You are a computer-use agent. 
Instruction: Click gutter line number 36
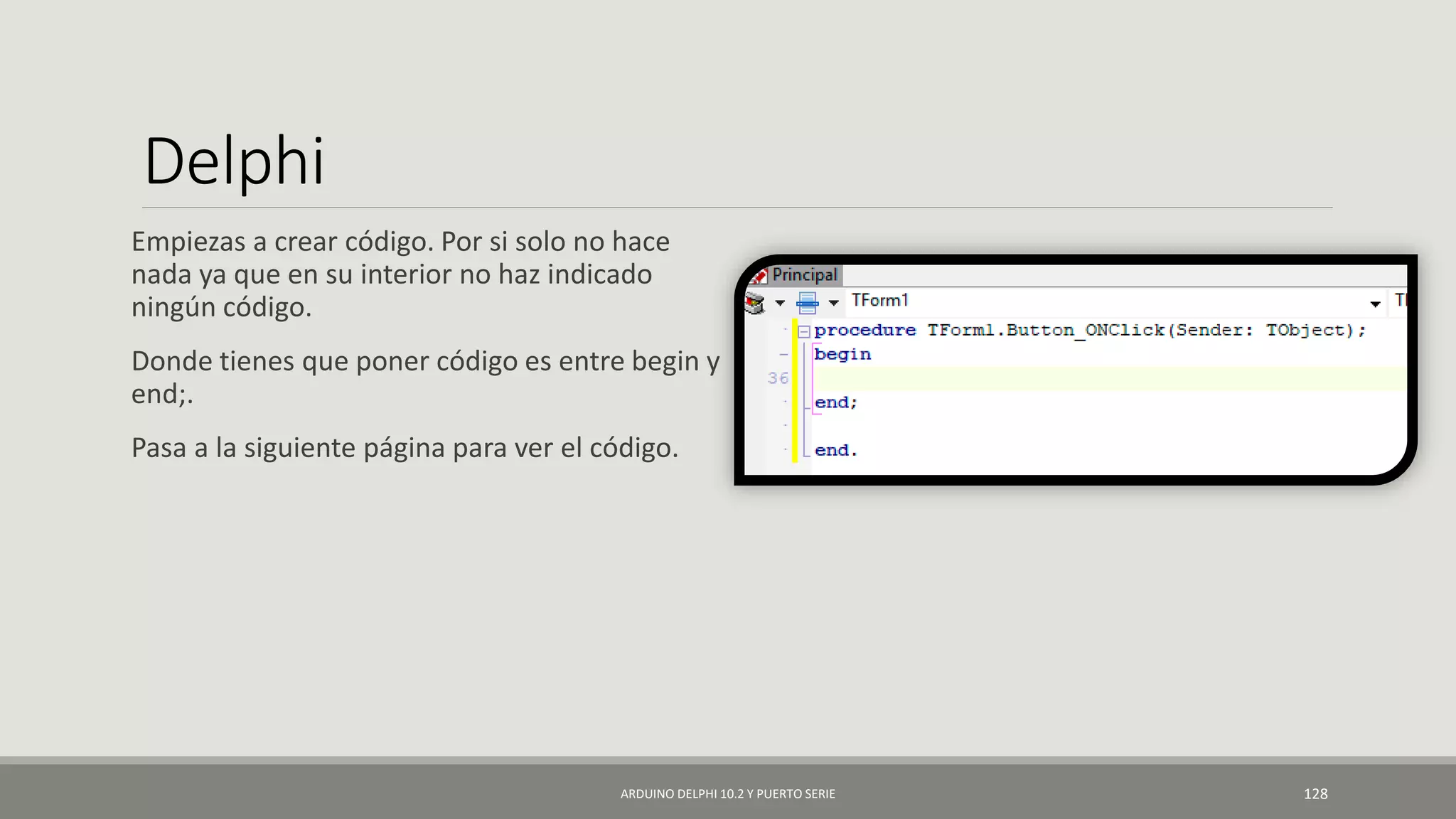pyautogui.click(x=778, y=378)
